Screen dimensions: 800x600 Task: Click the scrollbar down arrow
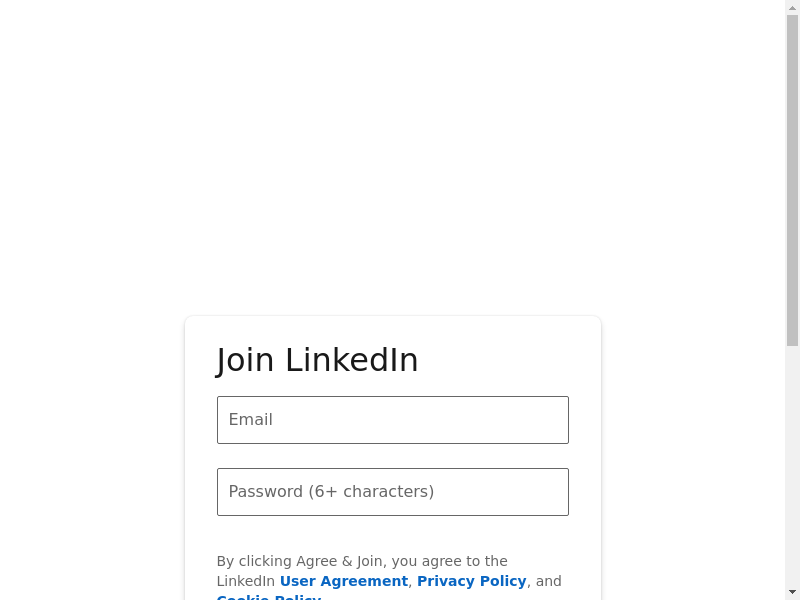(x=792, y=592)
